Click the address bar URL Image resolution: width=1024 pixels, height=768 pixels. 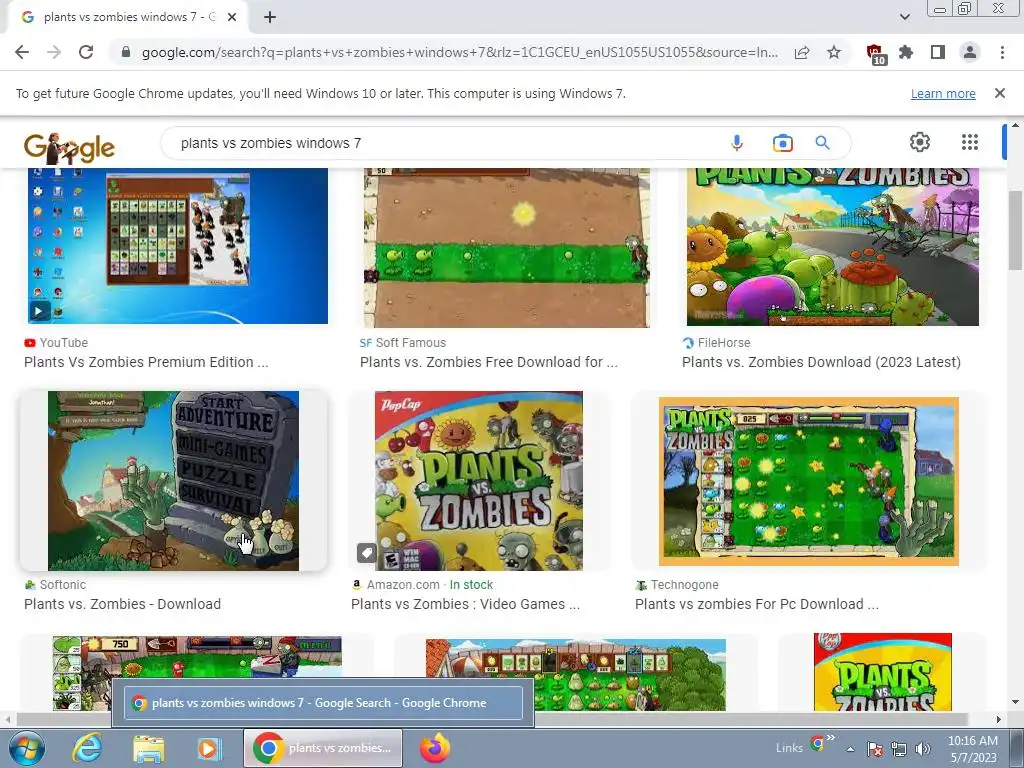(x=460, y=52)
